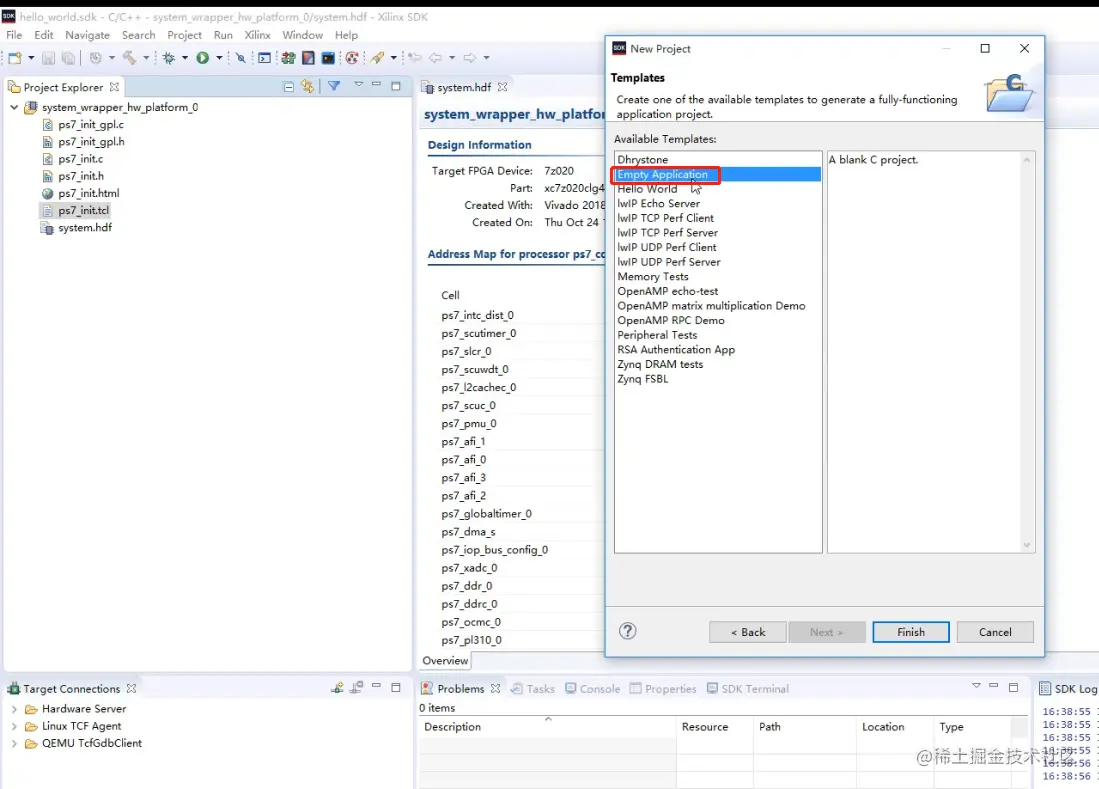
Task: Close the Problems tab
Action: [496, 689]
